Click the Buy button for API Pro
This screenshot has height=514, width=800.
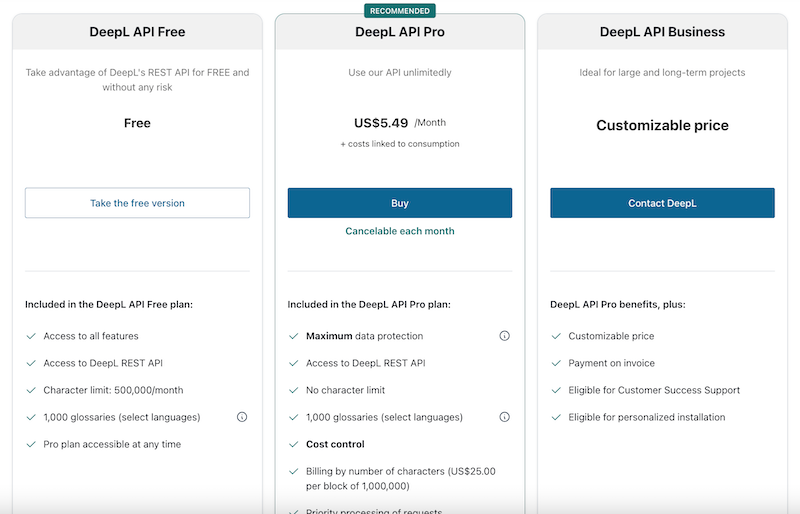[399, 203]
